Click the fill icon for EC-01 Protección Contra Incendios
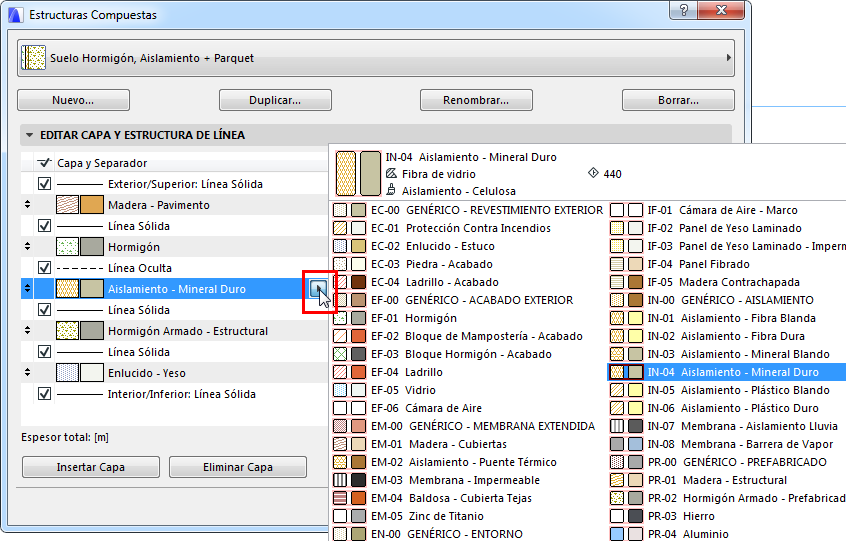 340,228
